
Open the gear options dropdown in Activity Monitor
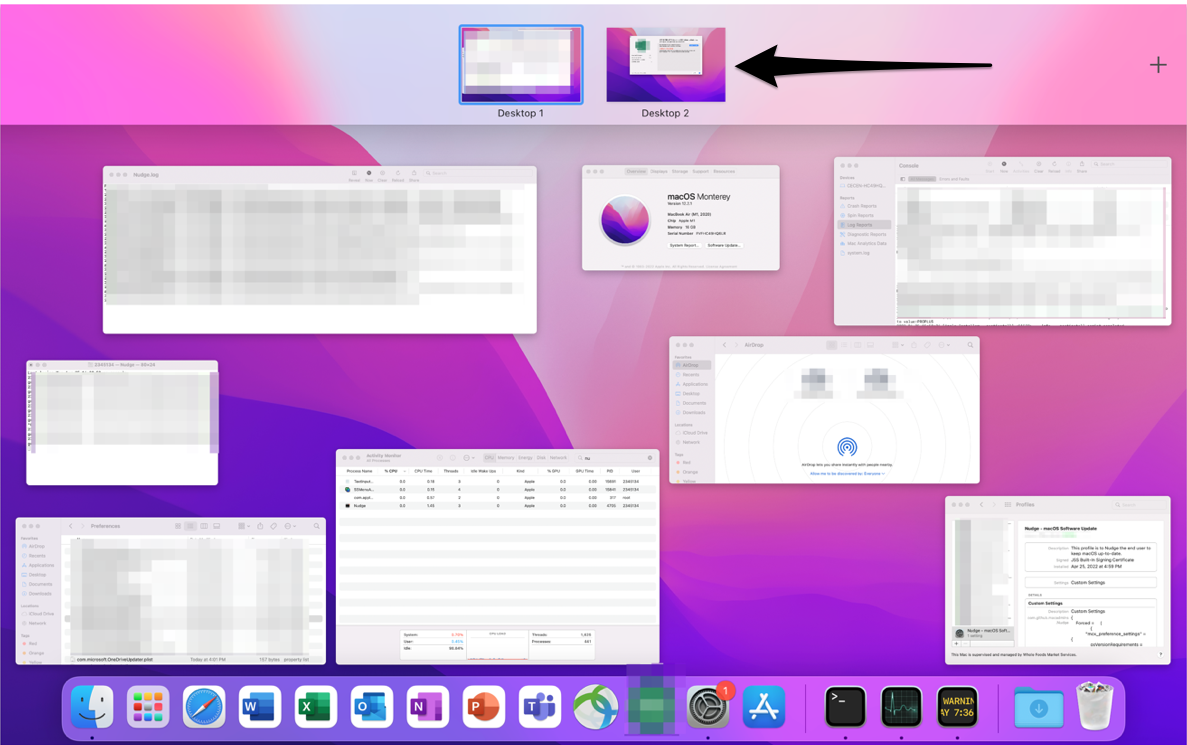pyautogui.click(x=466, y=457)
